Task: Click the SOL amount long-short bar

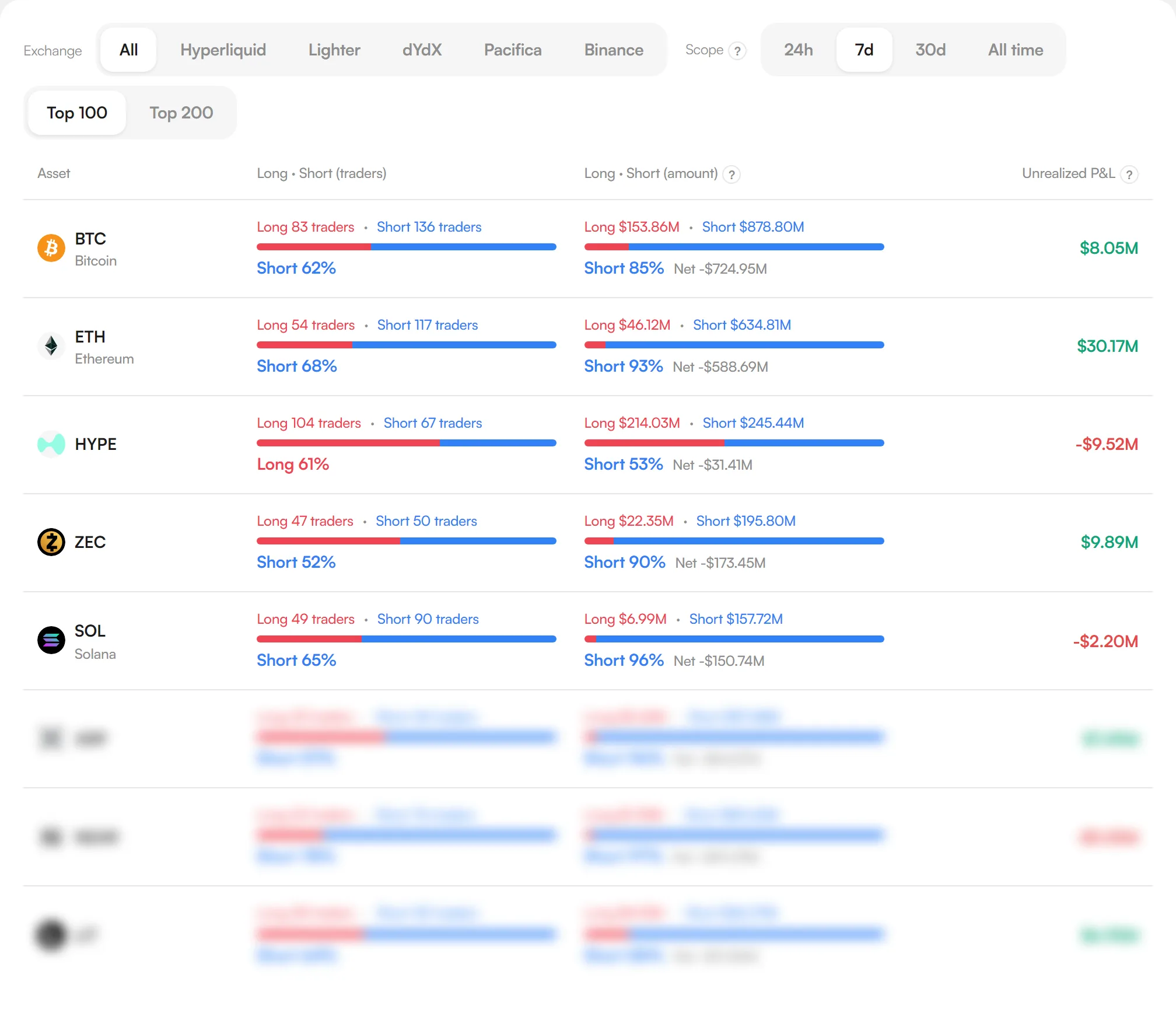Action: click(x=734, y=639)
